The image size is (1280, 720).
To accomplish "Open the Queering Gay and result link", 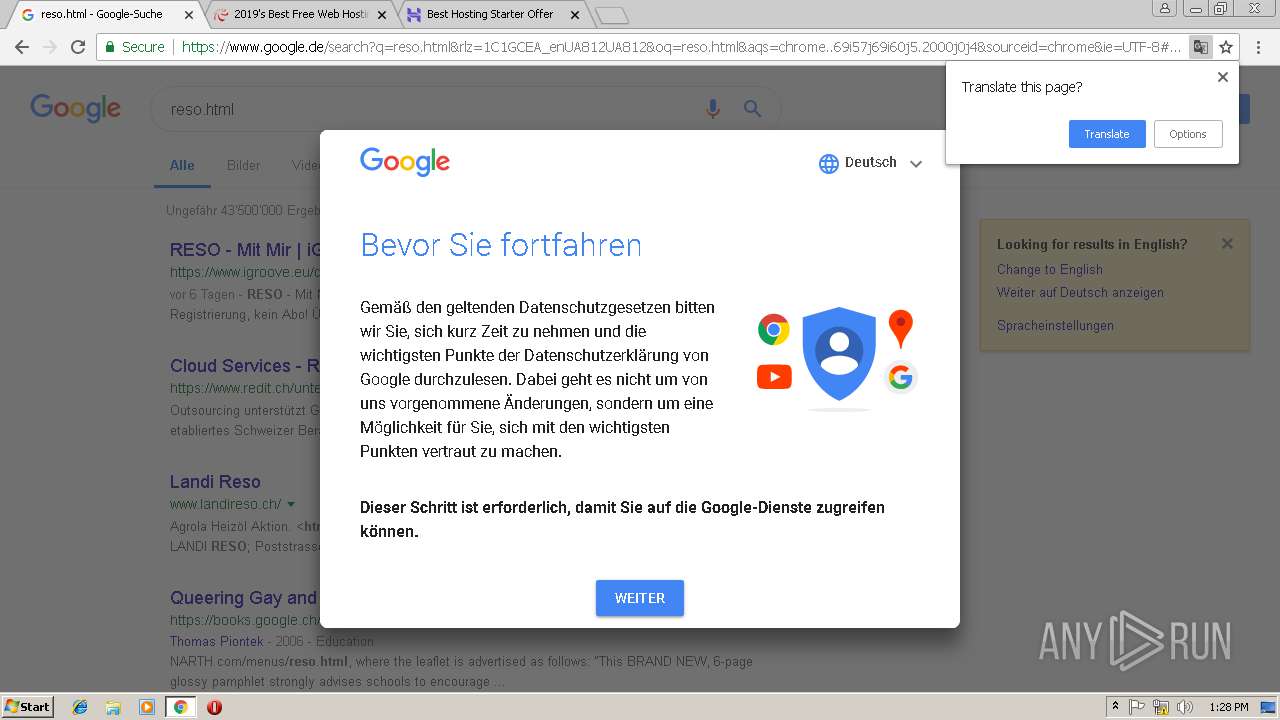I will click(244, 598).
